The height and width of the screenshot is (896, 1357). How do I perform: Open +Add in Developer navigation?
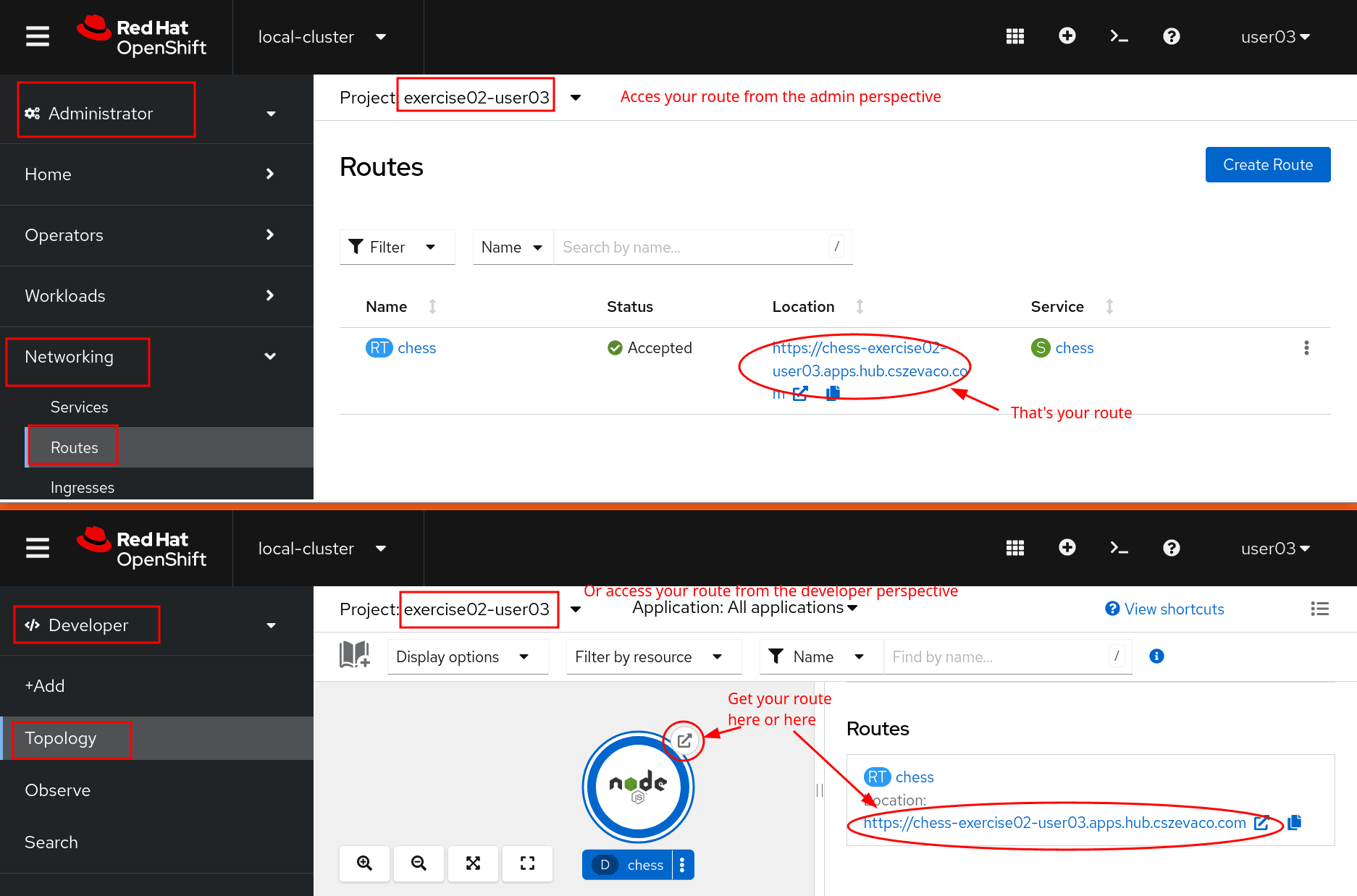(156, 686)
